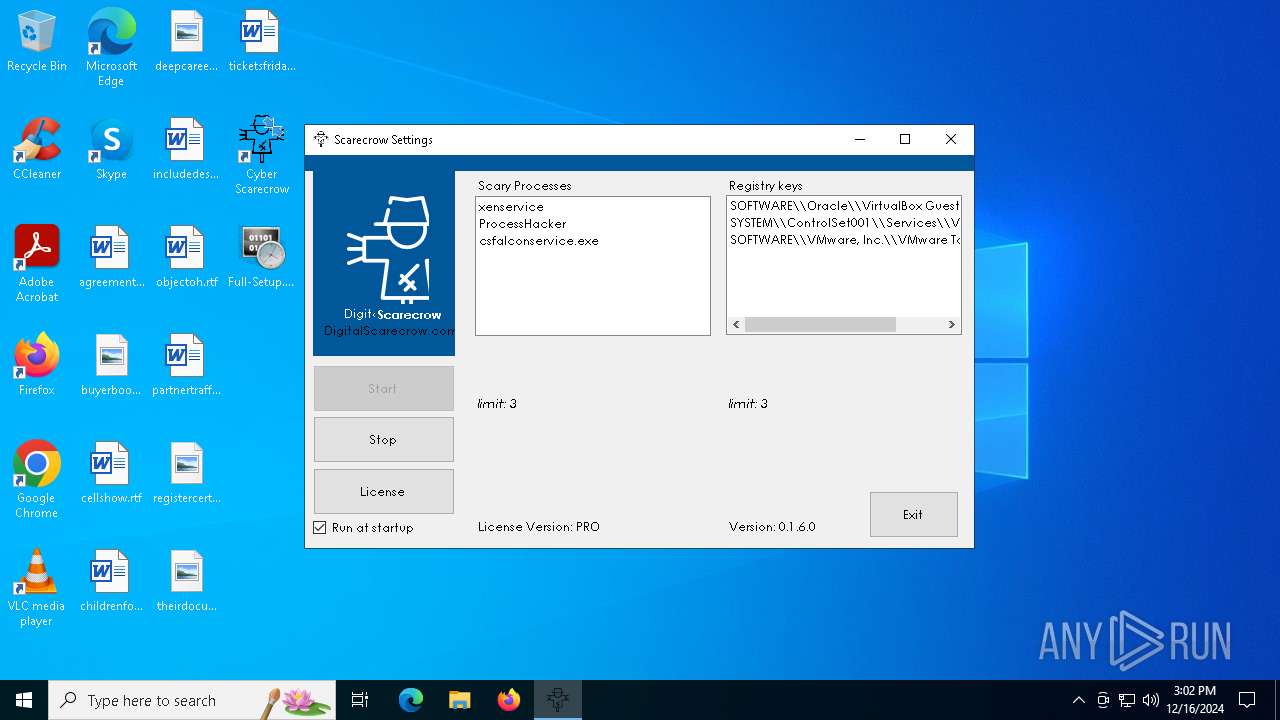This screenshot has height=720, width=1280.
Task: Select the partnertraff Word document icon
Action: point(186,366)
